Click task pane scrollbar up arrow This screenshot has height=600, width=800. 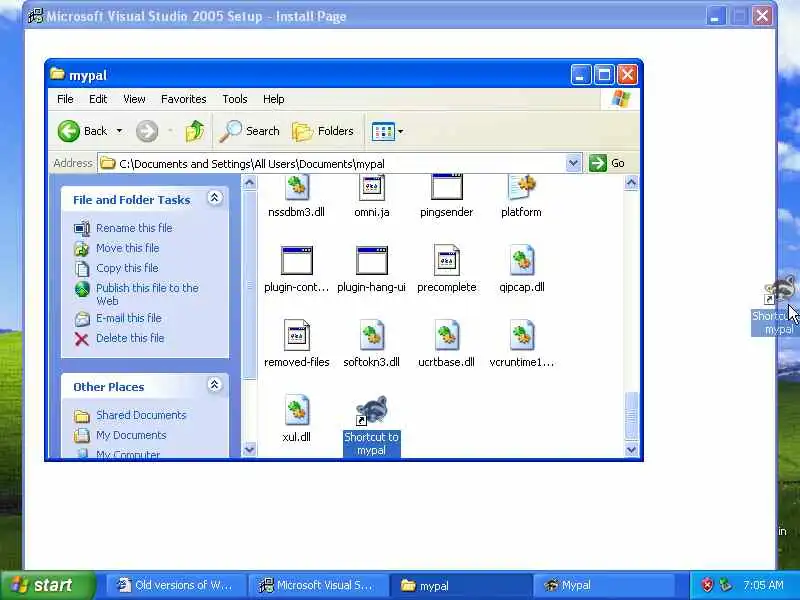click(249, 183)
